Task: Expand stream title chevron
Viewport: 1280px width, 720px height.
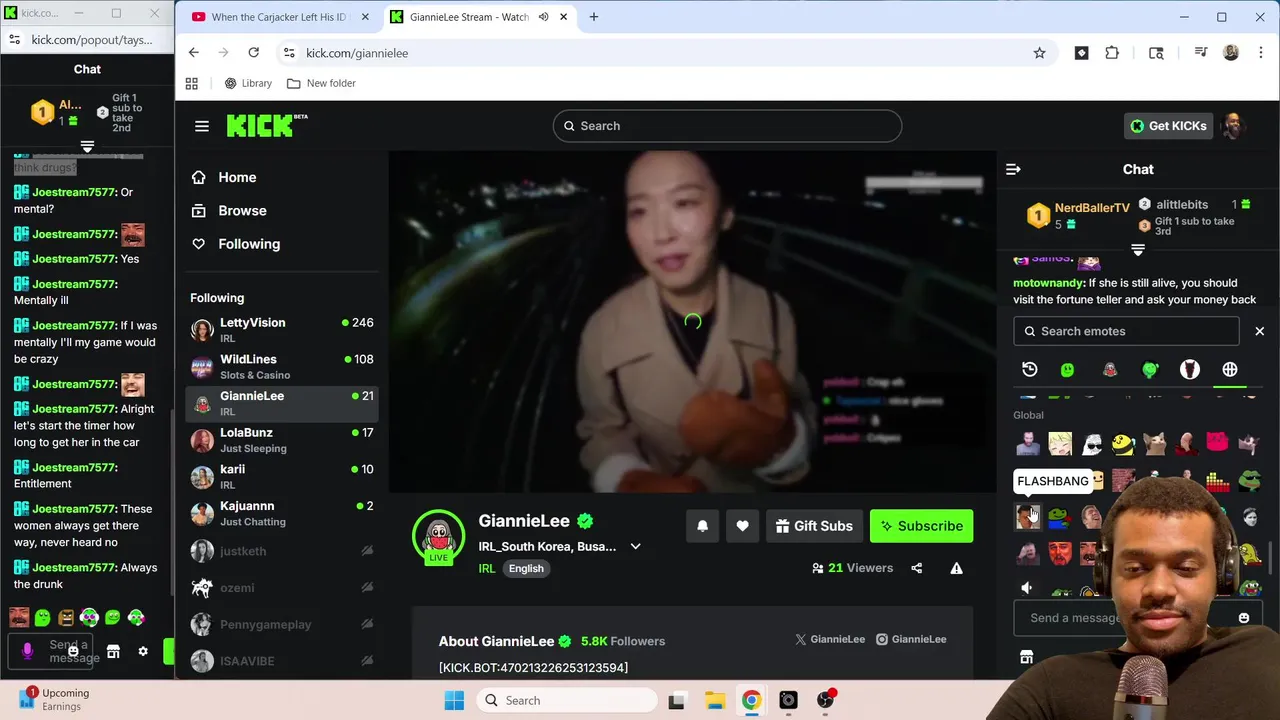Action: tap(635, 547)
